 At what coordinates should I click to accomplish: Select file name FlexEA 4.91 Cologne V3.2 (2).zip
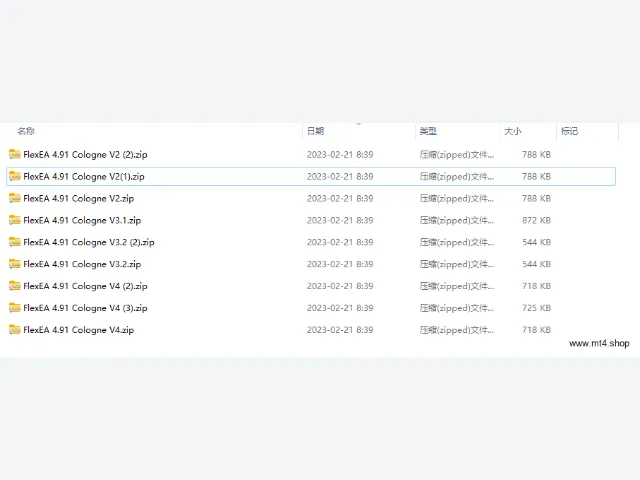pyautogui.click(x=89, y=242)
